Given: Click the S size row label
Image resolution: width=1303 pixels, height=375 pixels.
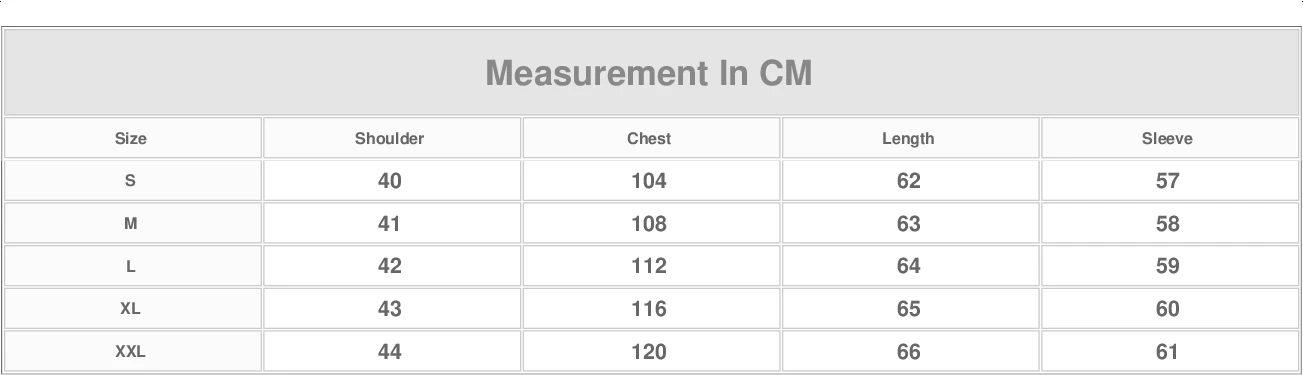Looking at the screenshot, I should pos(131,181).
